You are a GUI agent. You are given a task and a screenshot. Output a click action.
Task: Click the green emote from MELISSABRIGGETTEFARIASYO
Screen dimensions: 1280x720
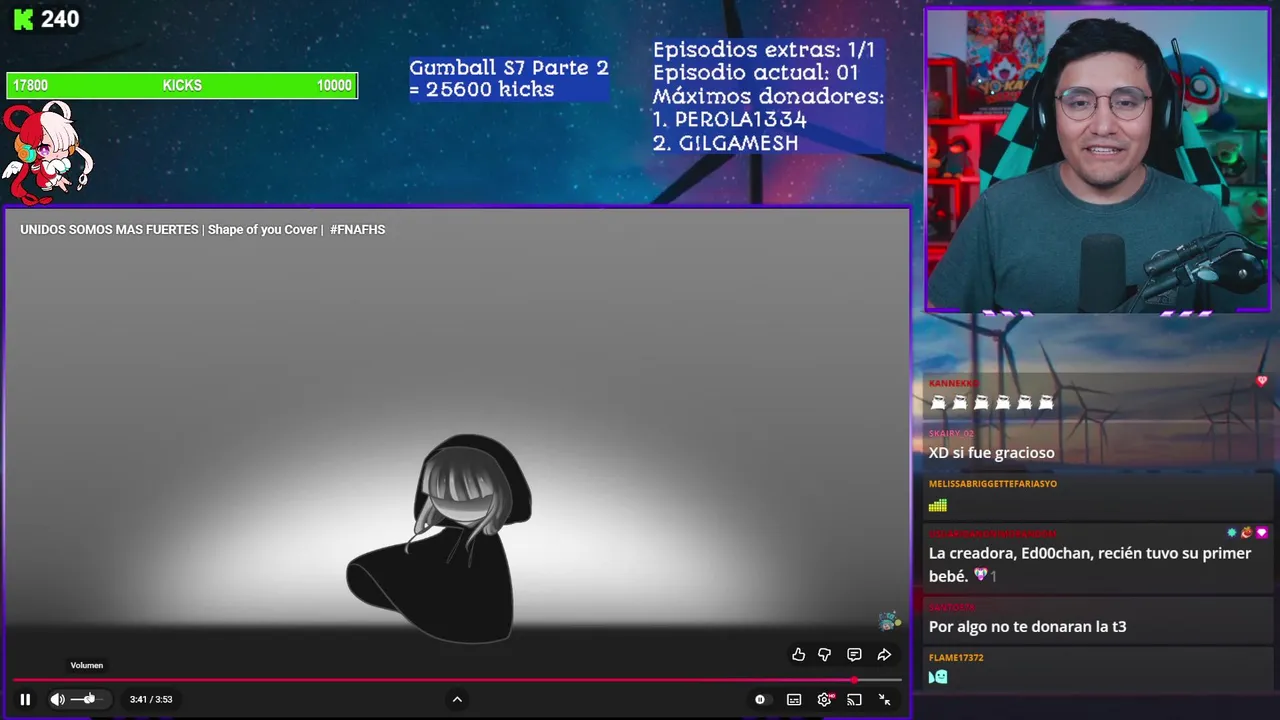click(x=937, y=505)
